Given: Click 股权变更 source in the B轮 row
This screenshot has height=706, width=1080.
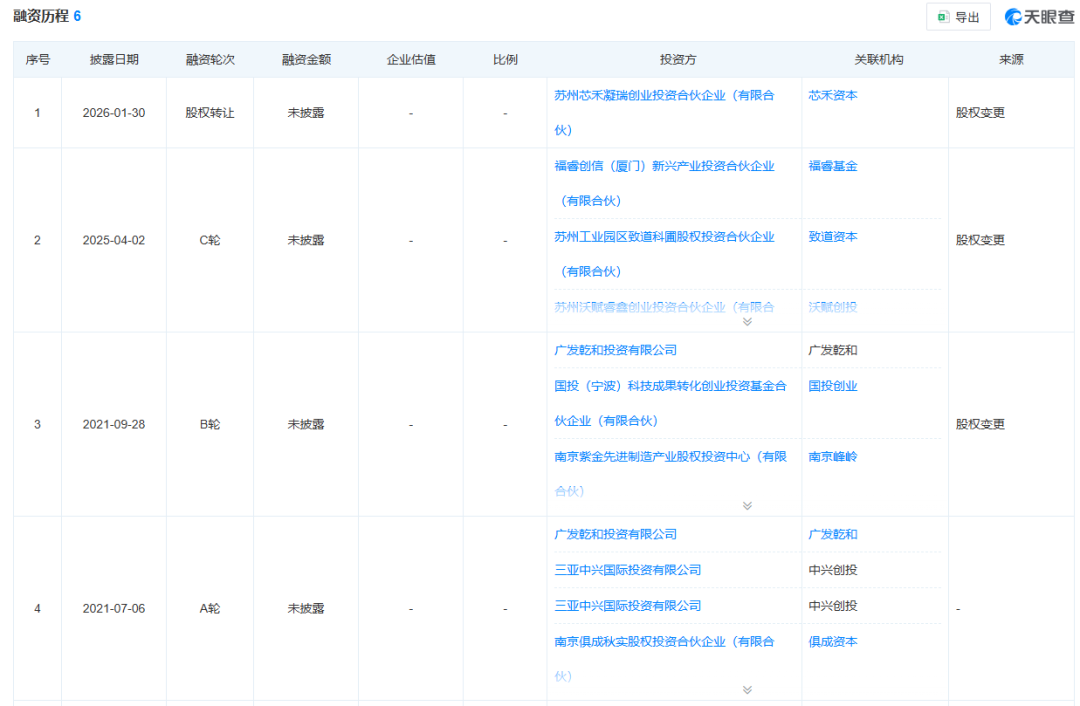Looking at the screenshot, I should pos(980,424).
